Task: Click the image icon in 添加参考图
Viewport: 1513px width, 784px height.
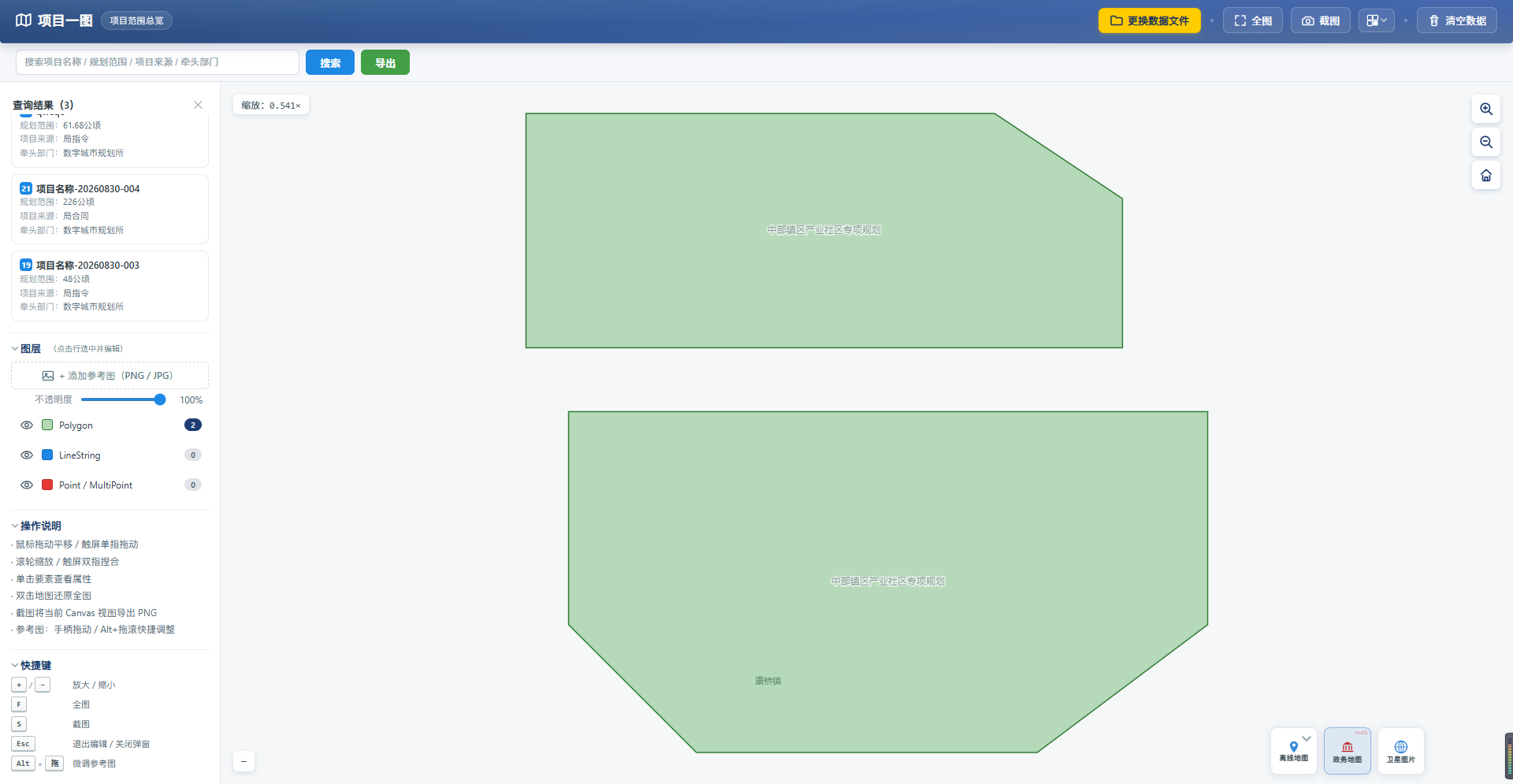Action: tap(48, 376)
